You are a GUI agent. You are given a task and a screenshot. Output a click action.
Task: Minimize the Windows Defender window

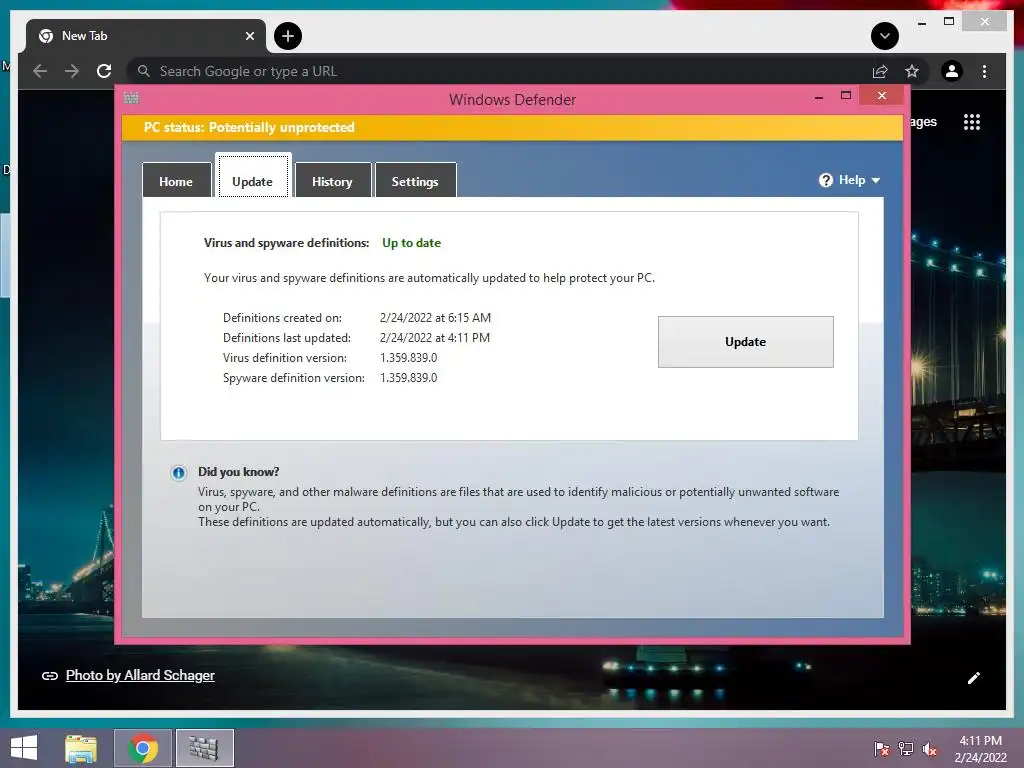[x=819, y=97]
